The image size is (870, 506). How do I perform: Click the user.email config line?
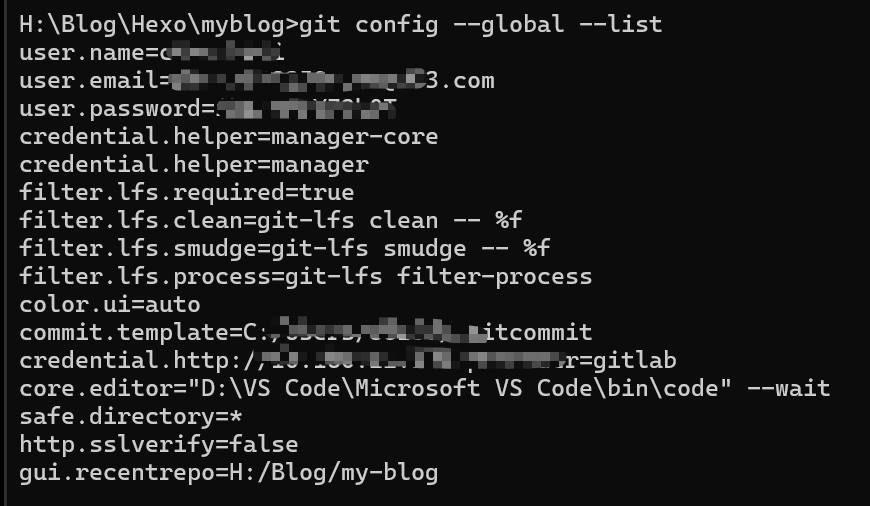257,80
